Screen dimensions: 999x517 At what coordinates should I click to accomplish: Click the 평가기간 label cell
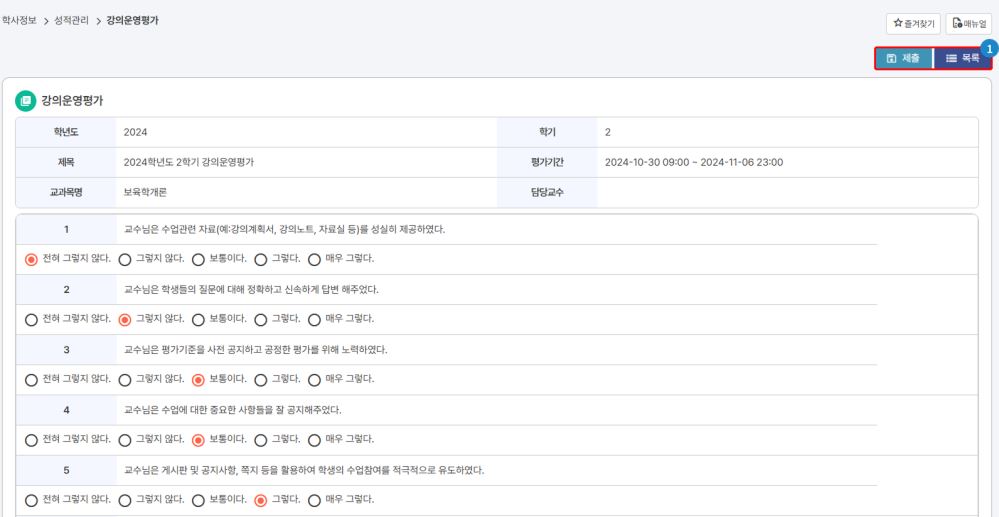(x=547, y=163)
